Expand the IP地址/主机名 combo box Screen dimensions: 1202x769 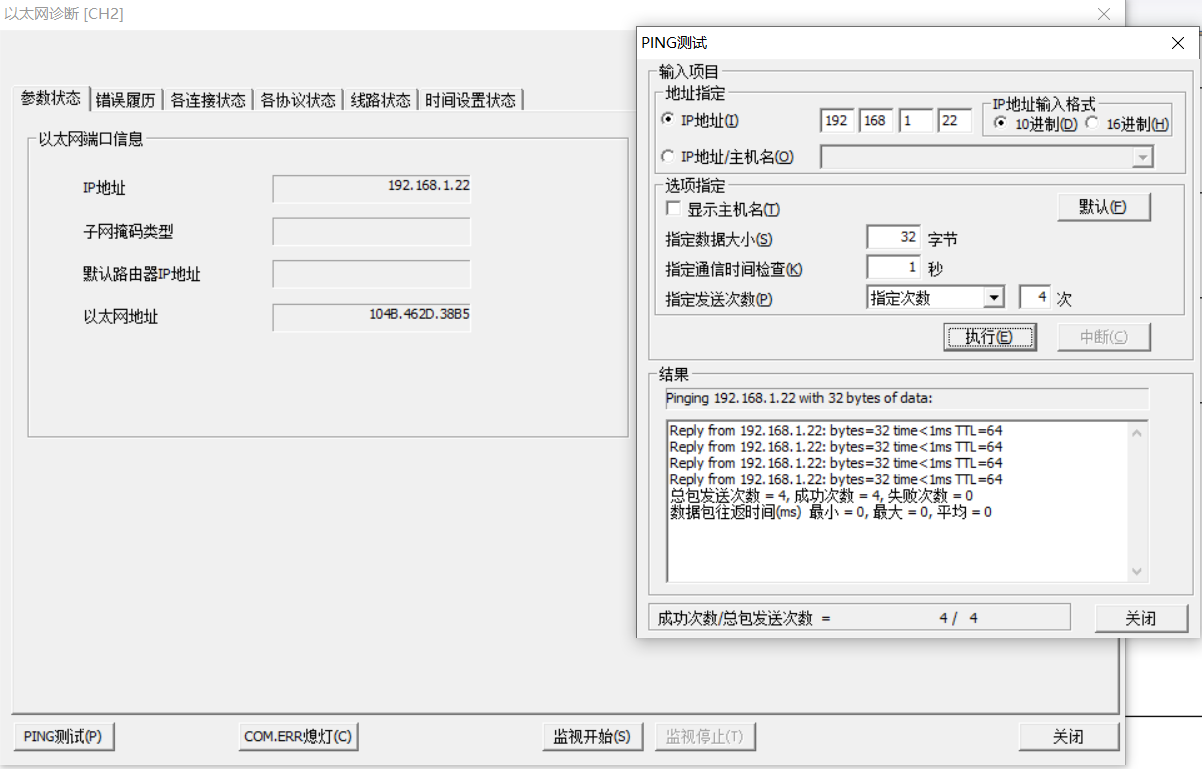pos(1141,157)
